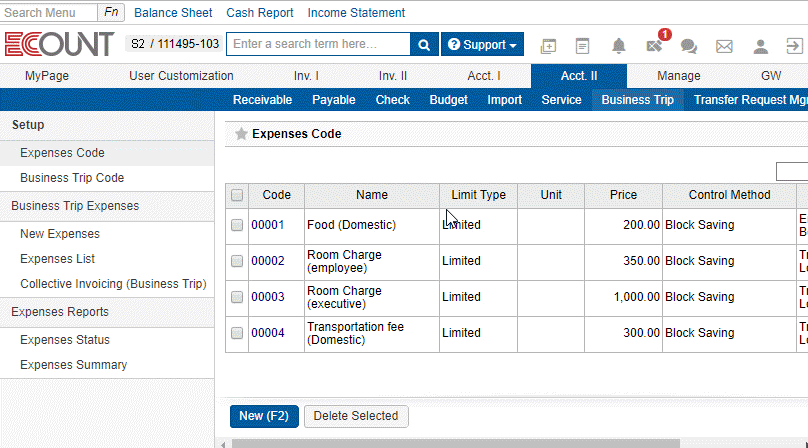This screenshot has height=448, width=808.
Task: Click the logout arrow icon
Action: point(795,46)
